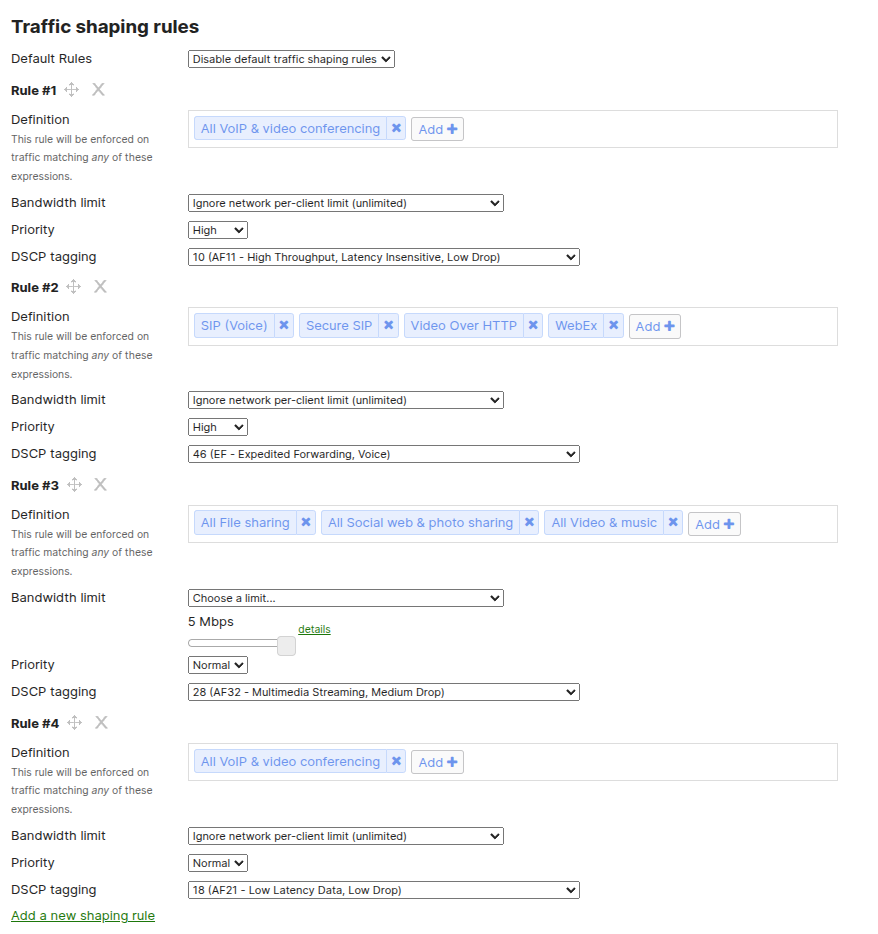Add an expression to Rule #4 definition
Image resolution: width=878 pixels, height=934 pixels.
point(437,762)
